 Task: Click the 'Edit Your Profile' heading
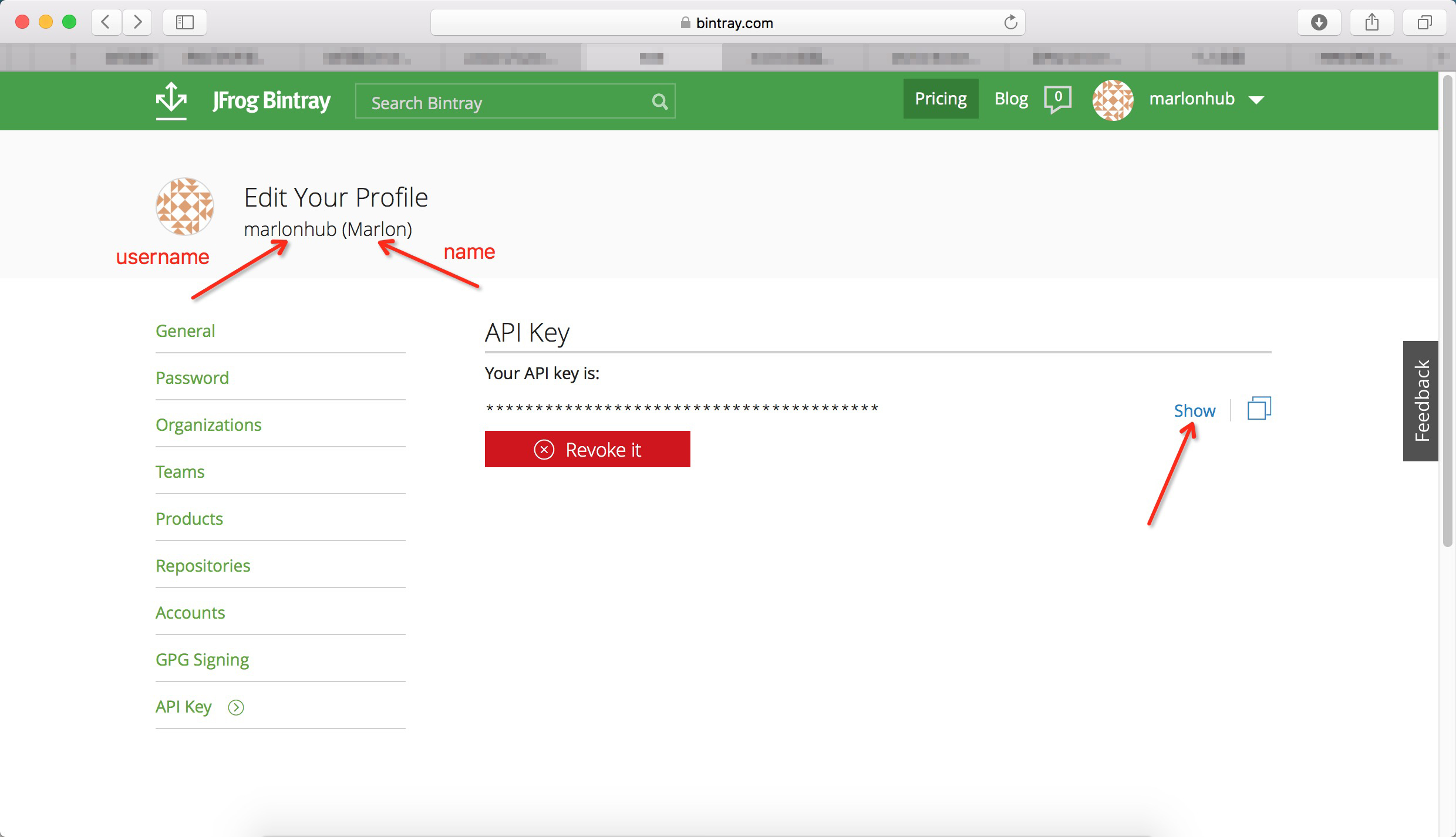336,197
